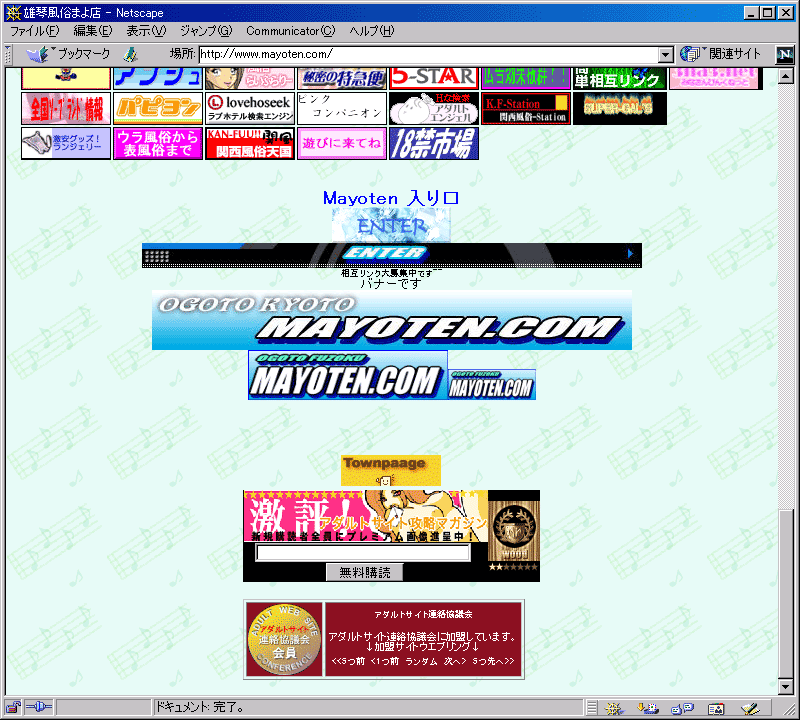Screen dimensions: 800x720
Task: Open Navigator from the component bar
Action: click(x=614, y=708)
